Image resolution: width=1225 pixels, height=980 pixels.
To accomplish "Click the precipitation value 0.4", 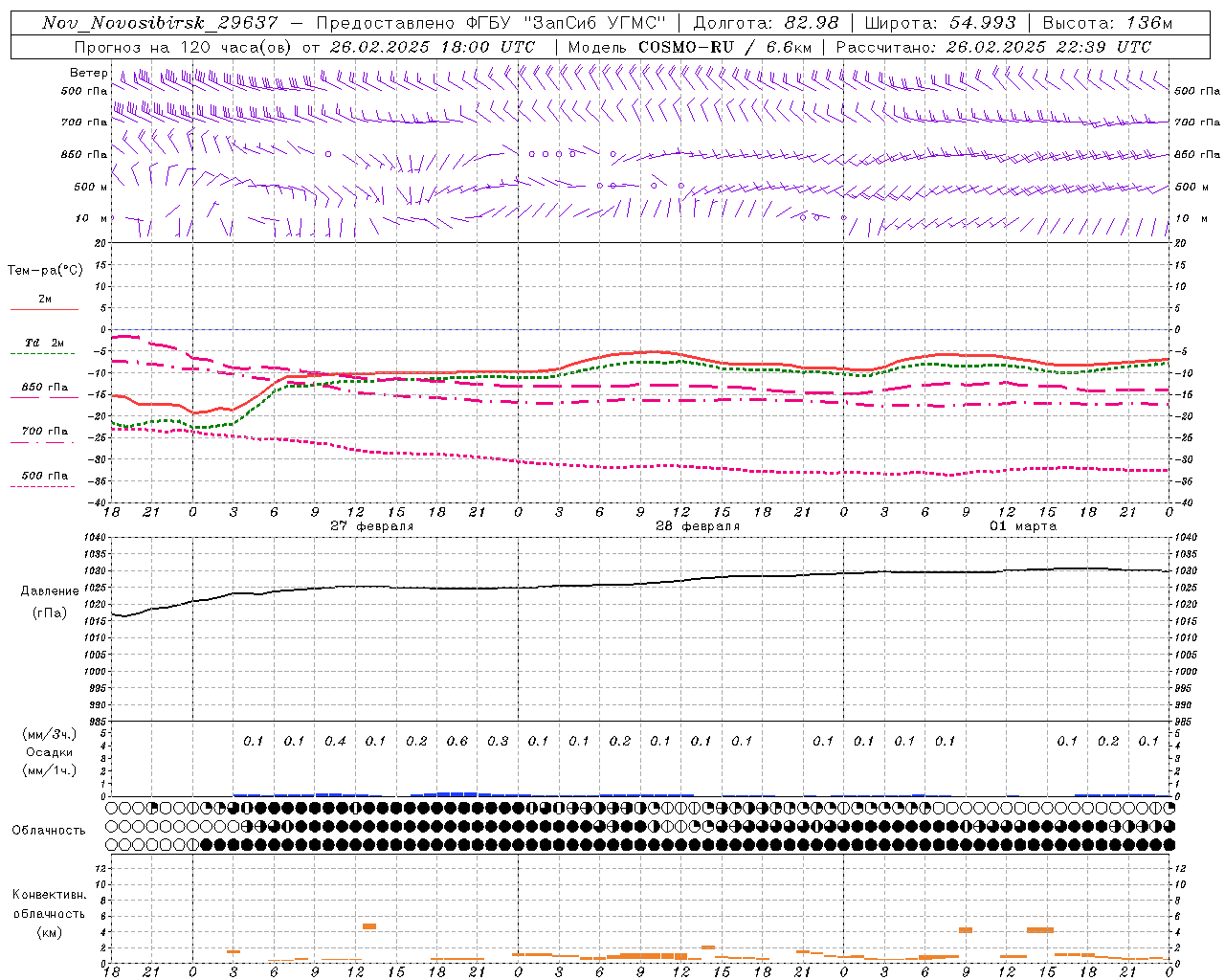I will point(335,741).
